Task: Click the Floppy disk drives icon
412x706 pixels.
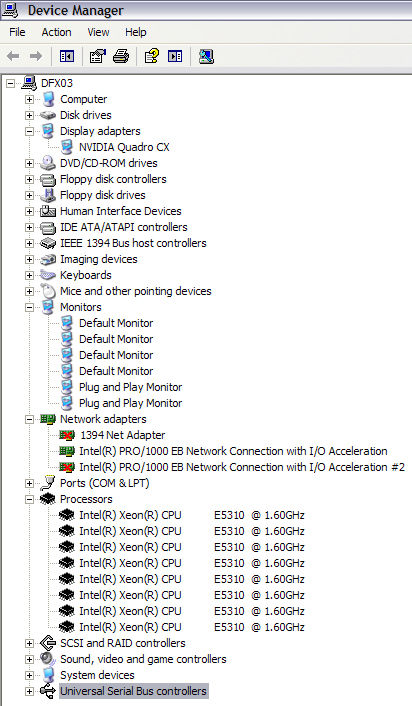Action: click(48, 195)
